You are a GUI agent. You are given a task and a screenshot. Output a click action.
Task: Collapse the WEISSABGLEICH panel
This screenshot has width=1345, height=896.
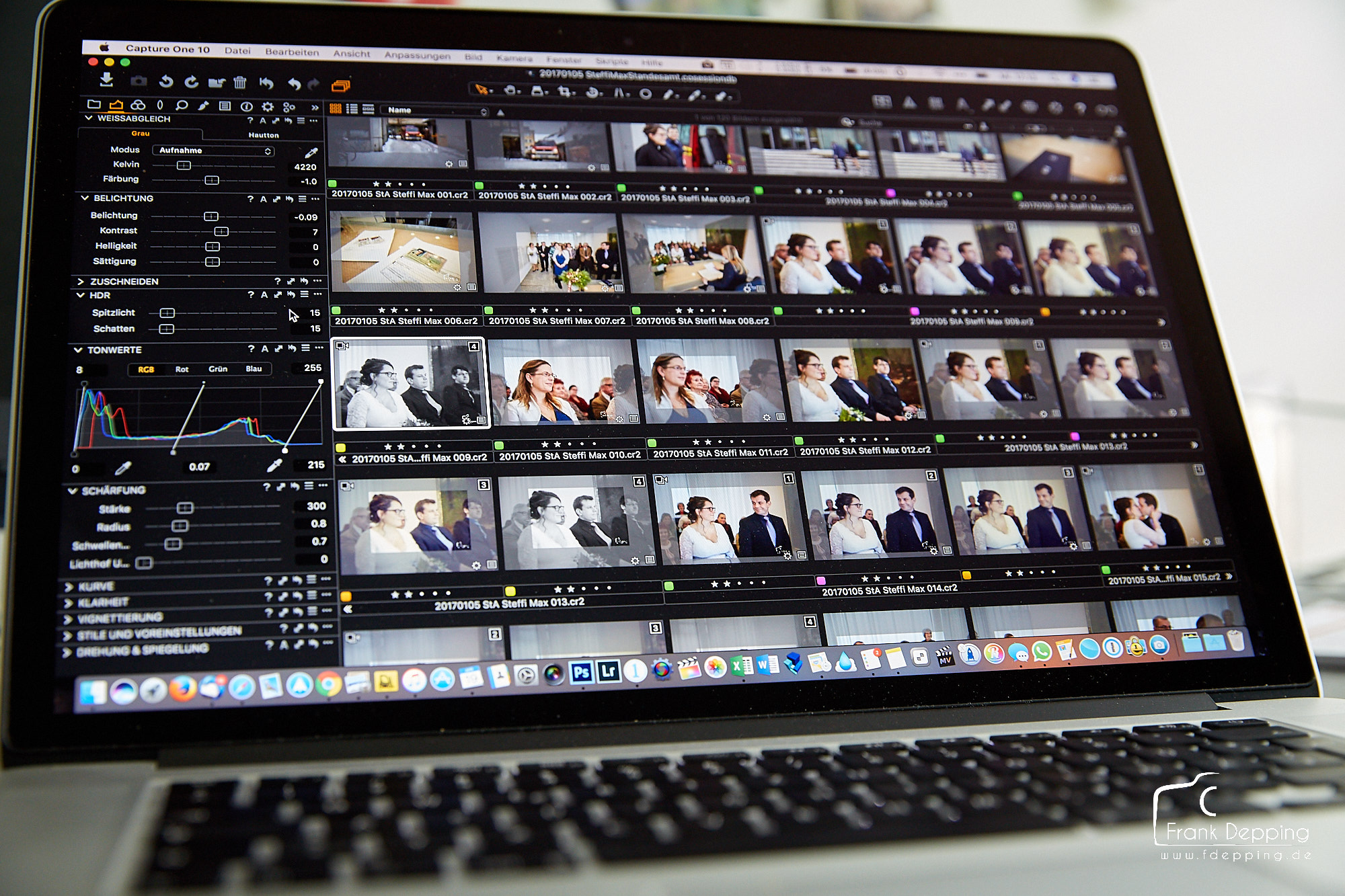[x=89, y=118]
